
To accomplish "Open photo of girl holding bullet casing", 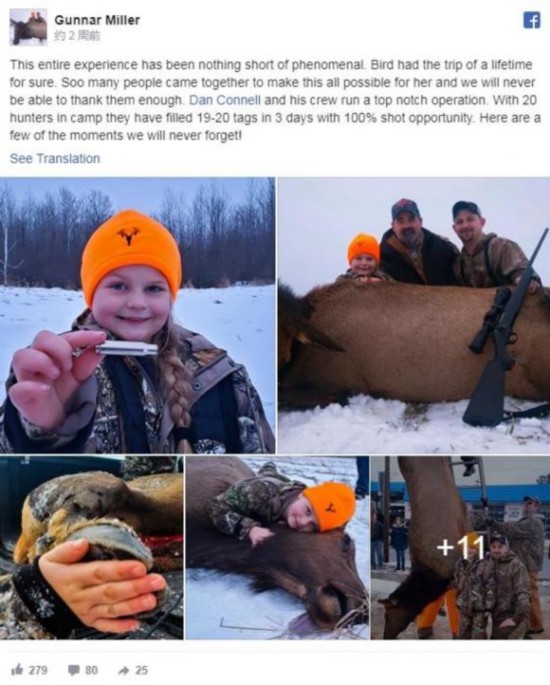I will (x=137, y=315).
